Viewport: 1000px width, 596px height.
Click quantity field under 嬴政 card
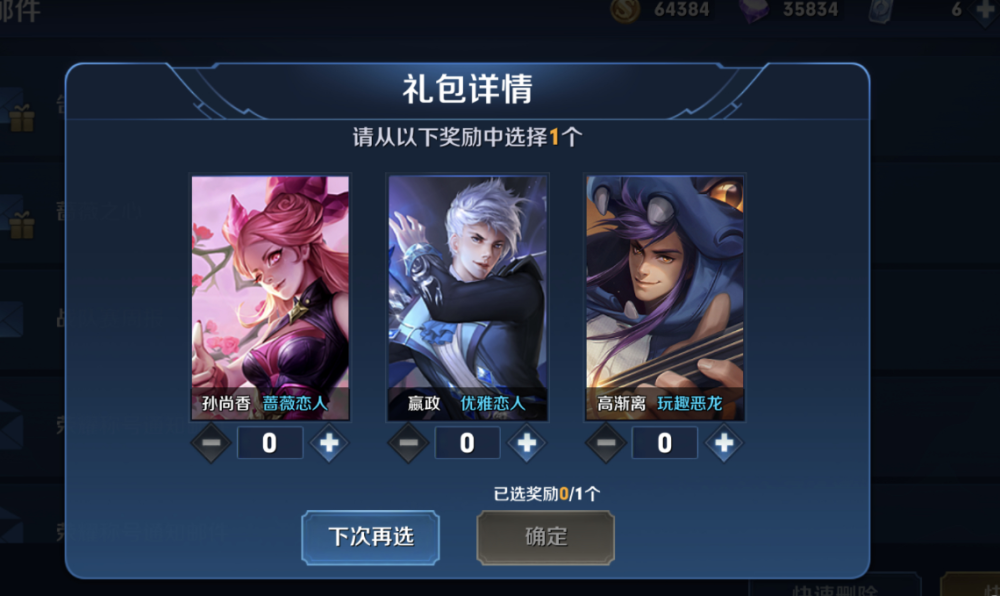pos(467,442)
